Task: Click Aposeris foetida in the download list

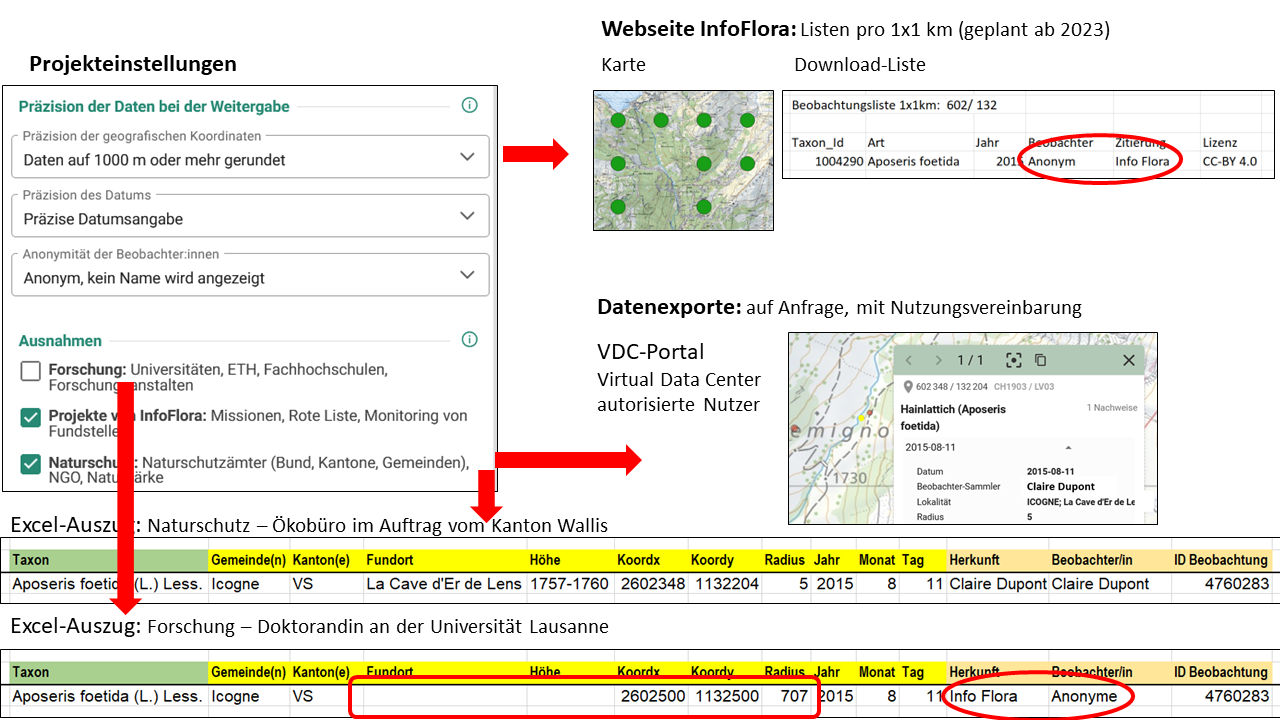Action: pyautogui.click(x=913, y=161)
